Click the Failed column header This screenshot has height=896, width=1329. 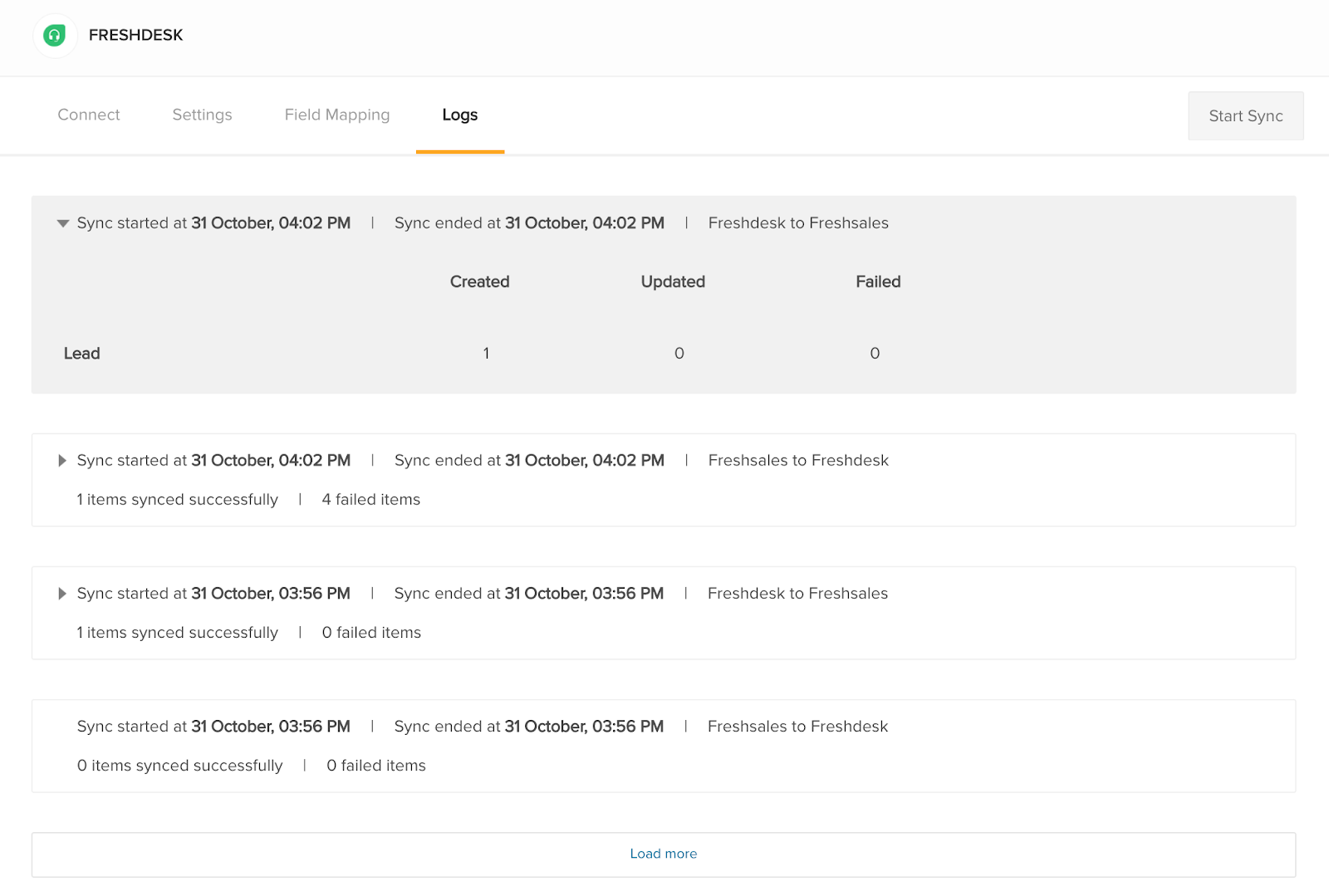tap(878, 282)
